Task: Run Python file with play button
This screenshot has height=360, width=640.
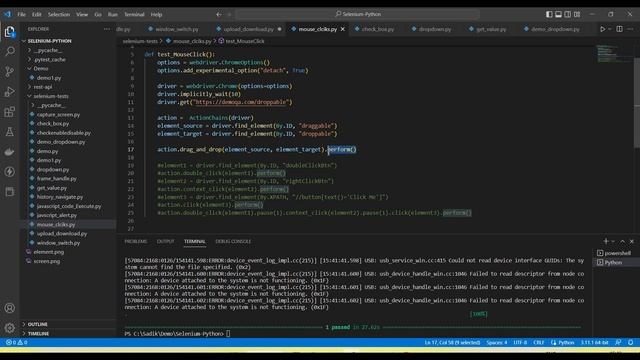Action: [602, 29]
